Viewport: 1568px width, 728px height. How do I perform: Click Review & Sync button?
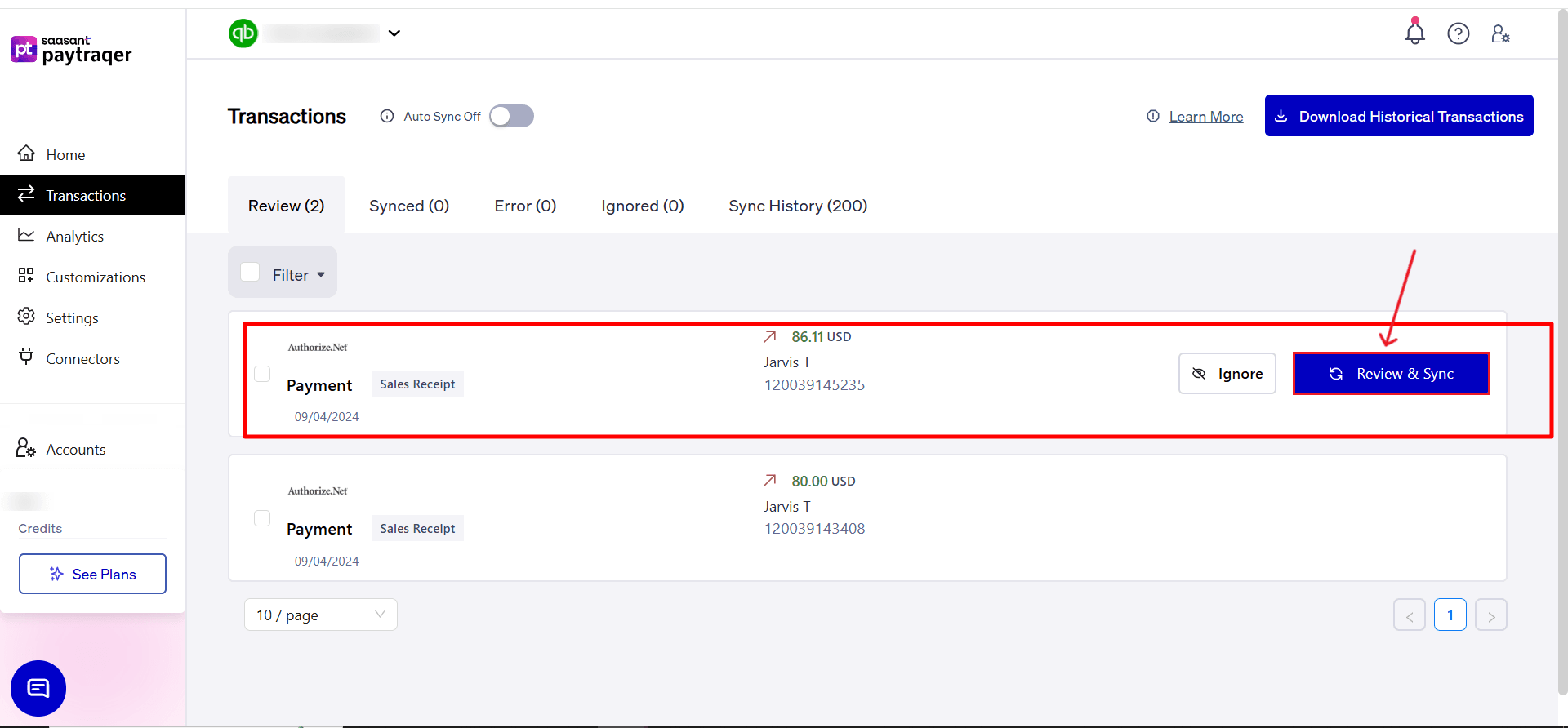point(1392,373)
